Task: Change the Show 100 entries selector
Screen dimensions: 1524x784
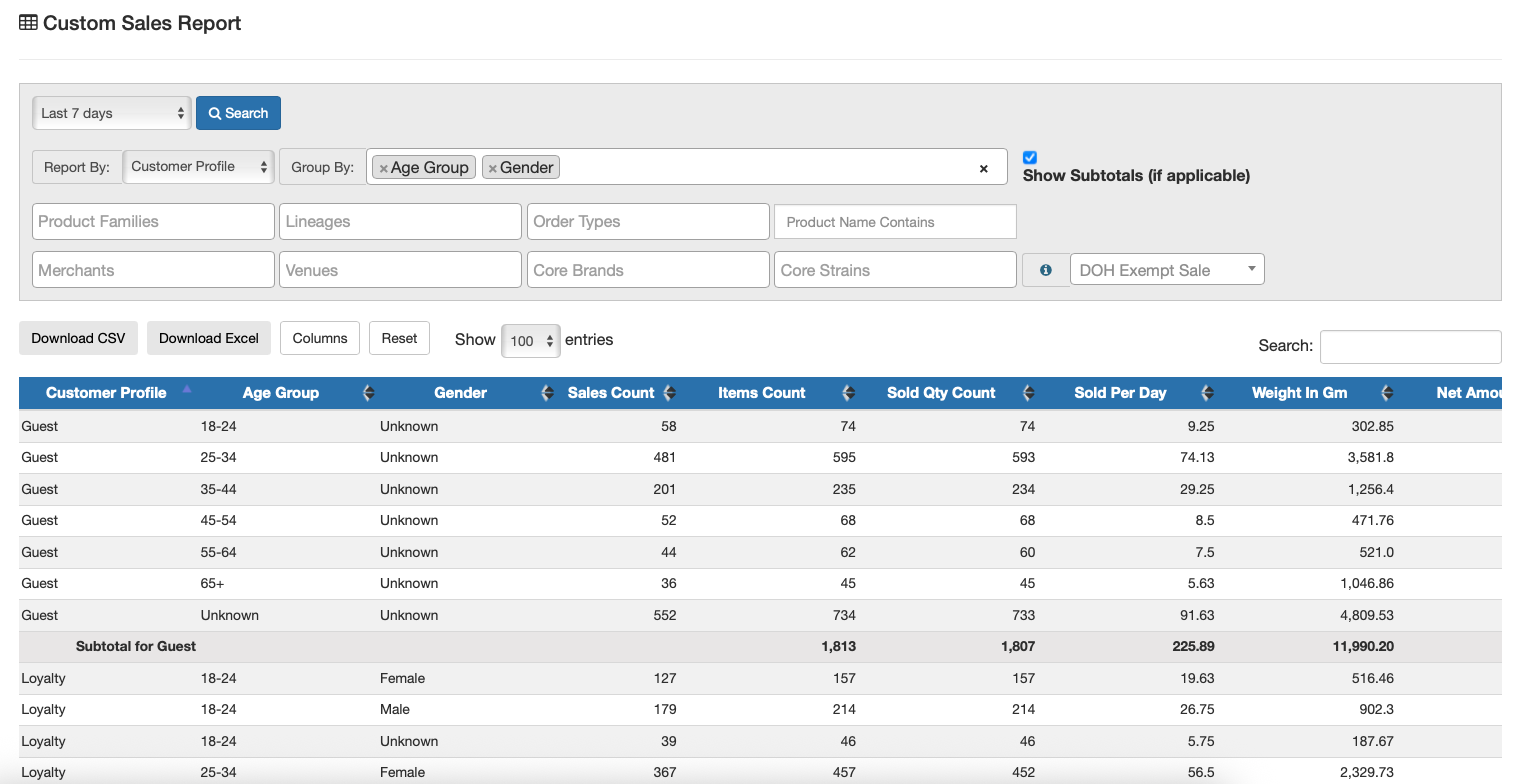Action: pos(530,341)
